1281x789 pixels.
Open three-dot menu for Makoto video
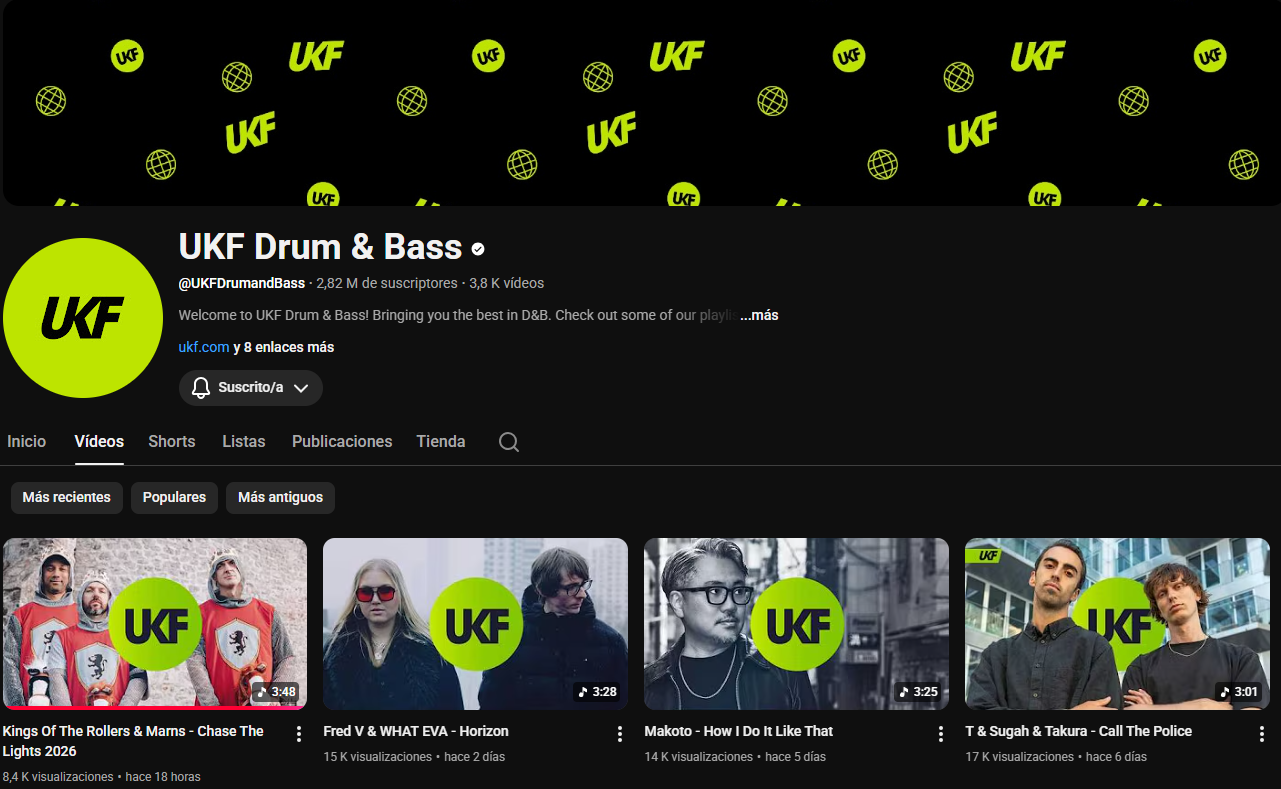click(941, 734)
